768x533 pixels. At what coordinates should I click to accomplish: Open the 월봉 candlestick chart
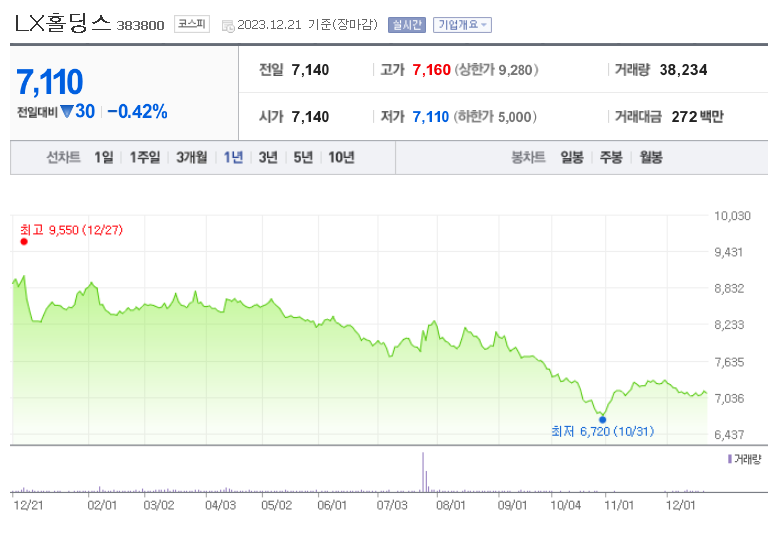[x=651, y=157]
